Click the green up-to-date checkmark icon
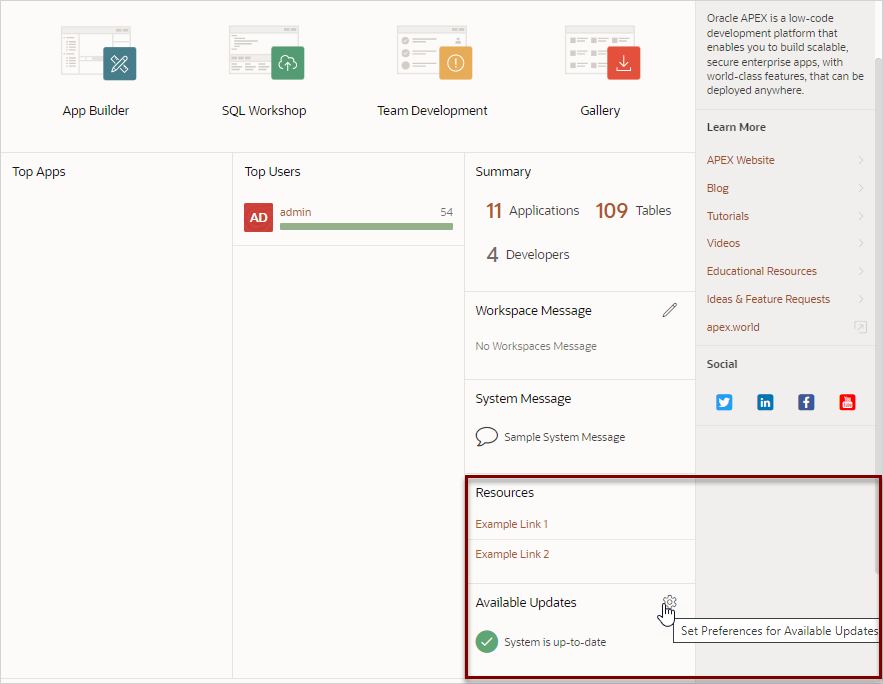 tap(487, 641)
